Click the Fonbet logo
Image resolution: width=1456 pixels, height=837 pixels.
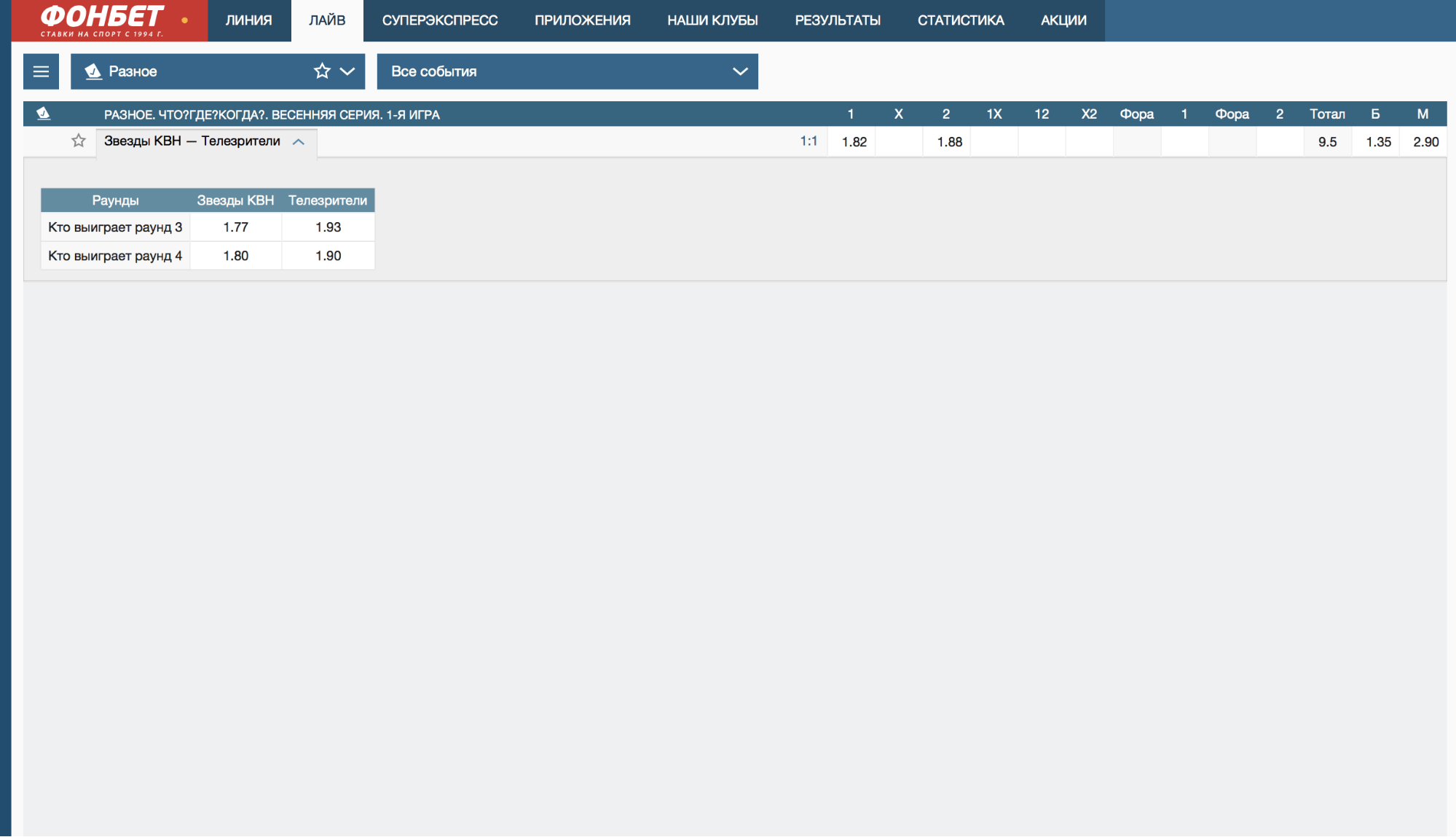(102, 20)
